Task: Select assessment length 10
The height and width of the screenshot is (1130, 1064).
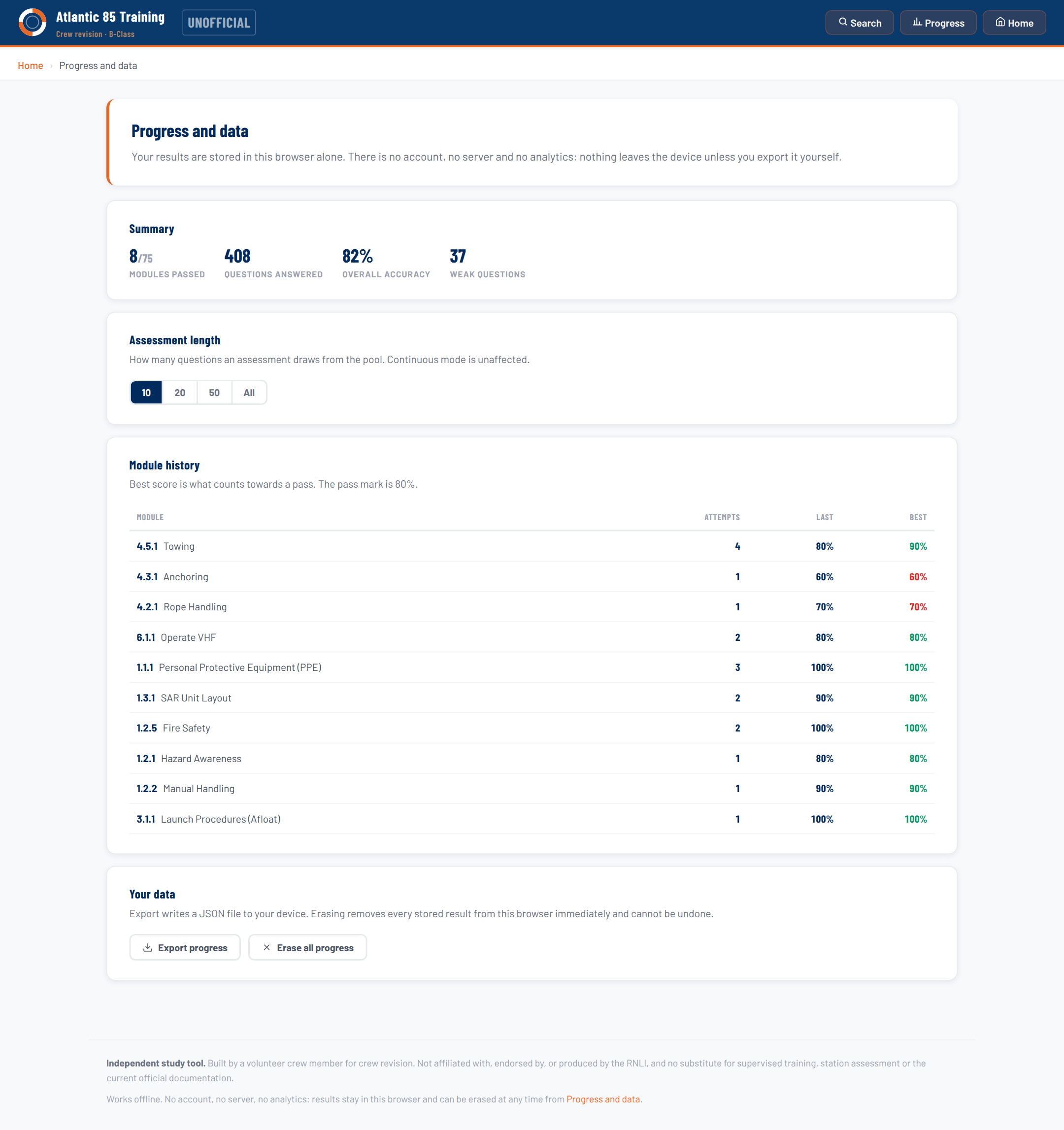Action: click(x=146, y=393)
